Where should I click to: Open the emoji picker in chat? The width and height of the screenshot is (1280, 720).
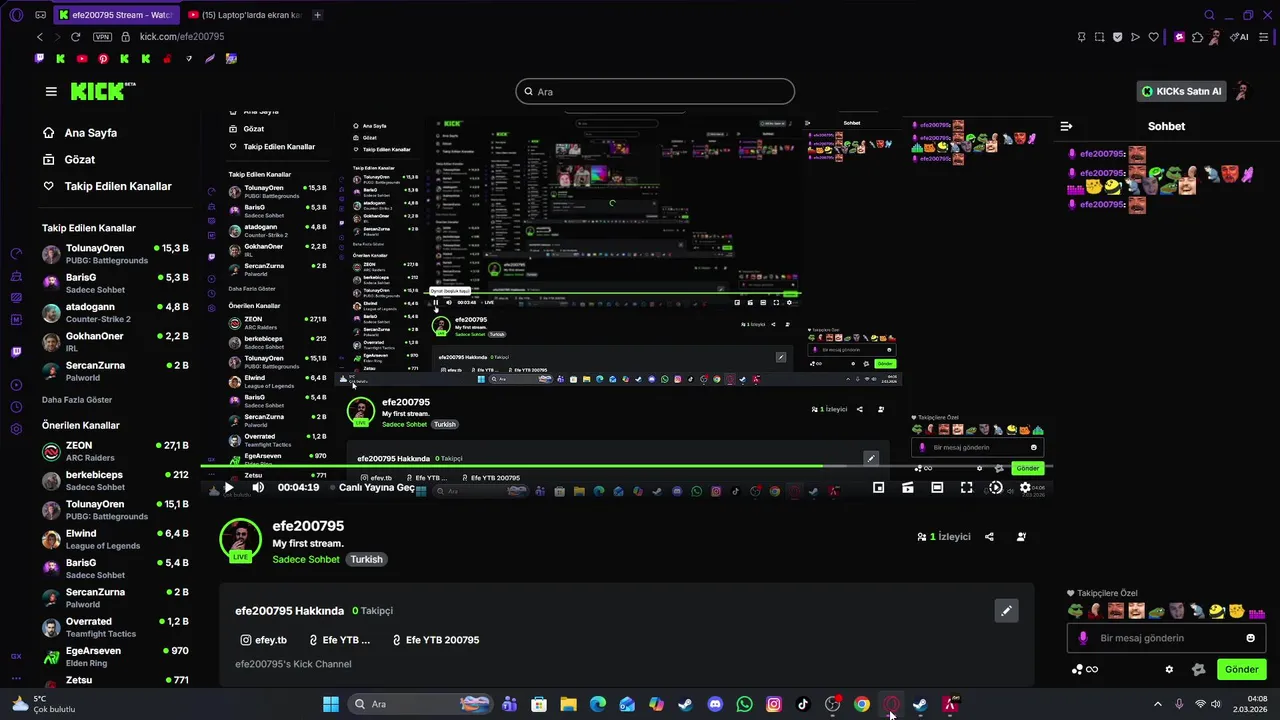tap(1250, 638)
